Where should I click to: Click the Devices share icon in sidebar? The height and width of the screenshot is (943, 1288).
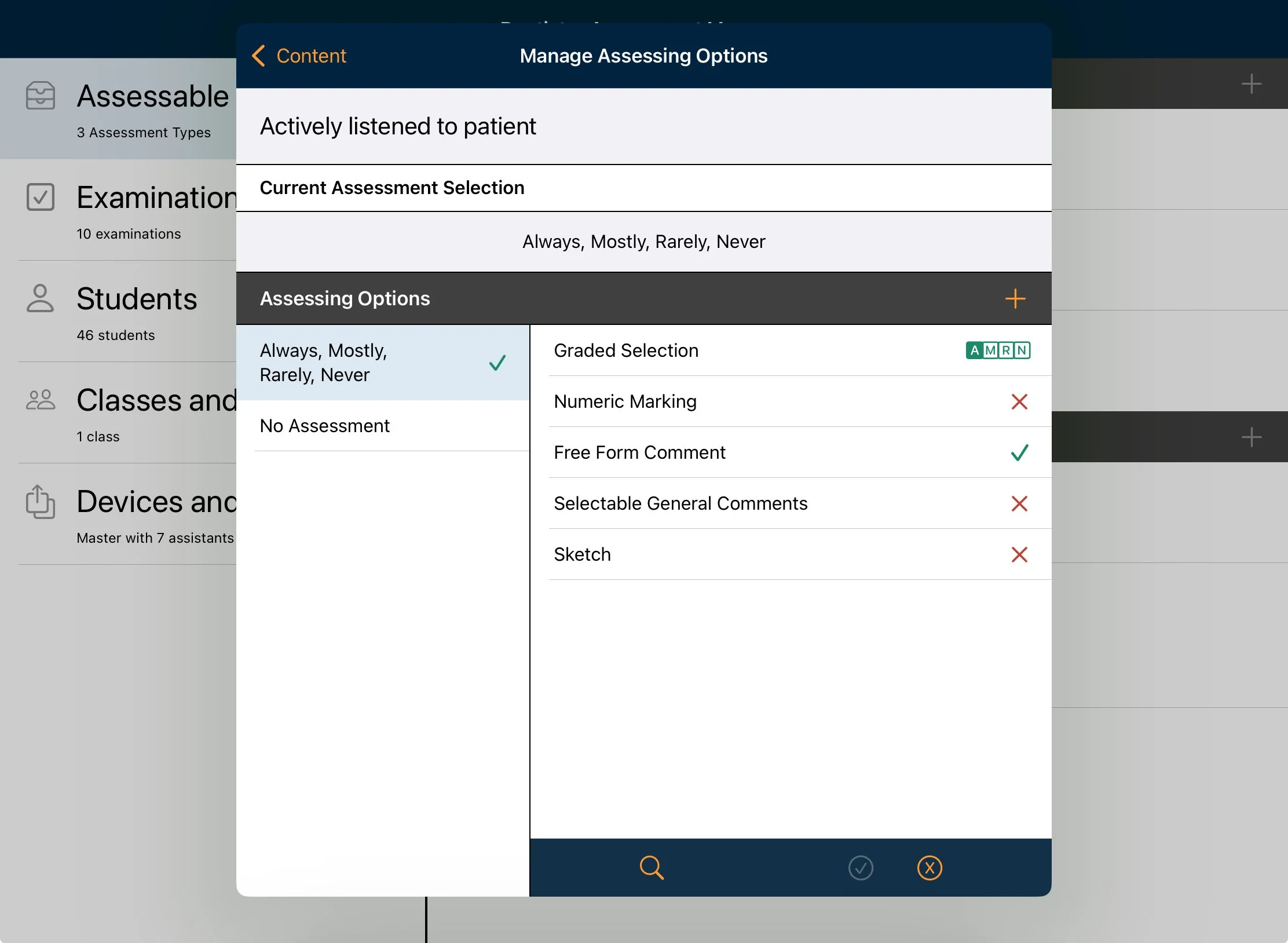pos(41,502)
